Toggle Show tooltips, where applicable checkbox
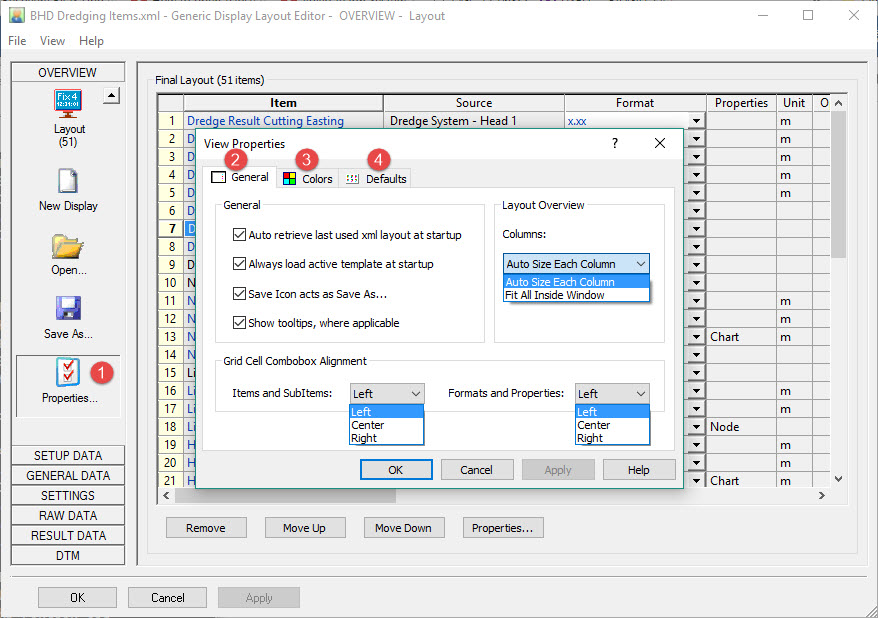878x618 pixels. (x=239, y=322)
